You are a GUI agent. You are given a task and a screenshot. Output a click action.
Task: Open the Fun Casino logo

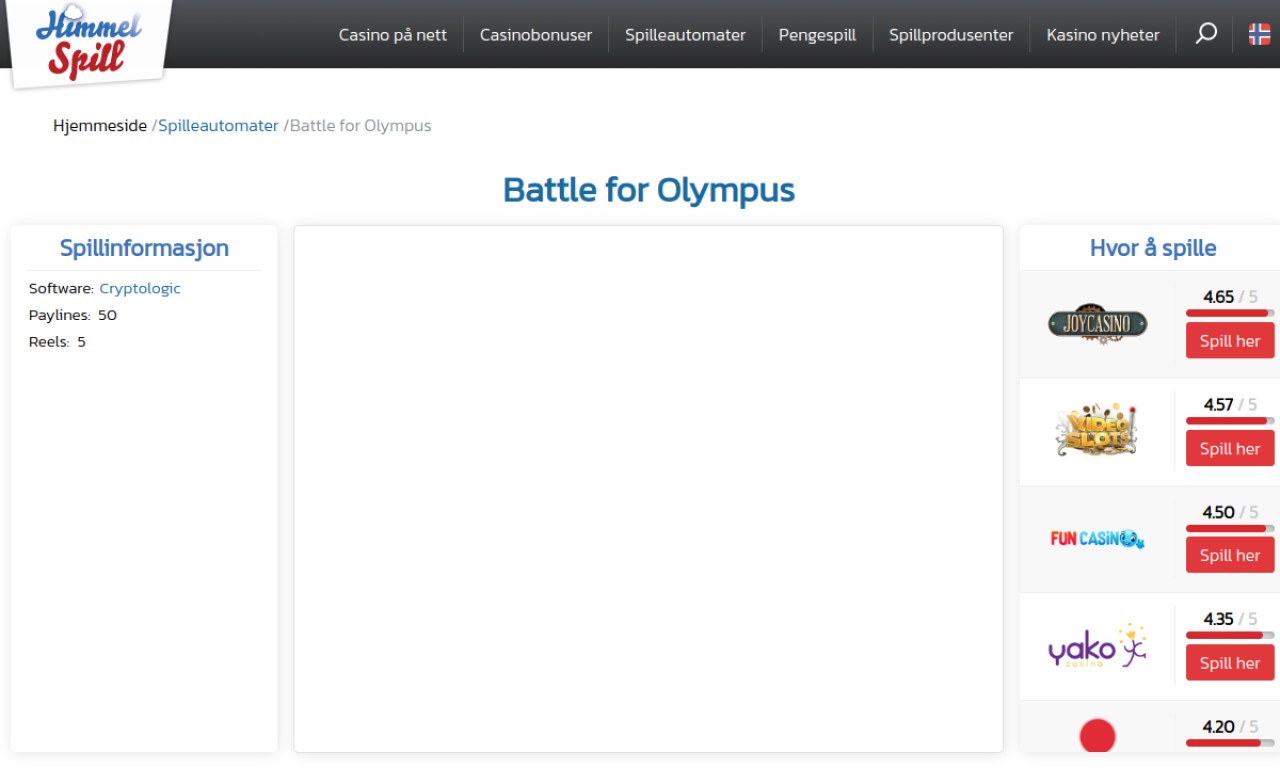(1097, 539)
